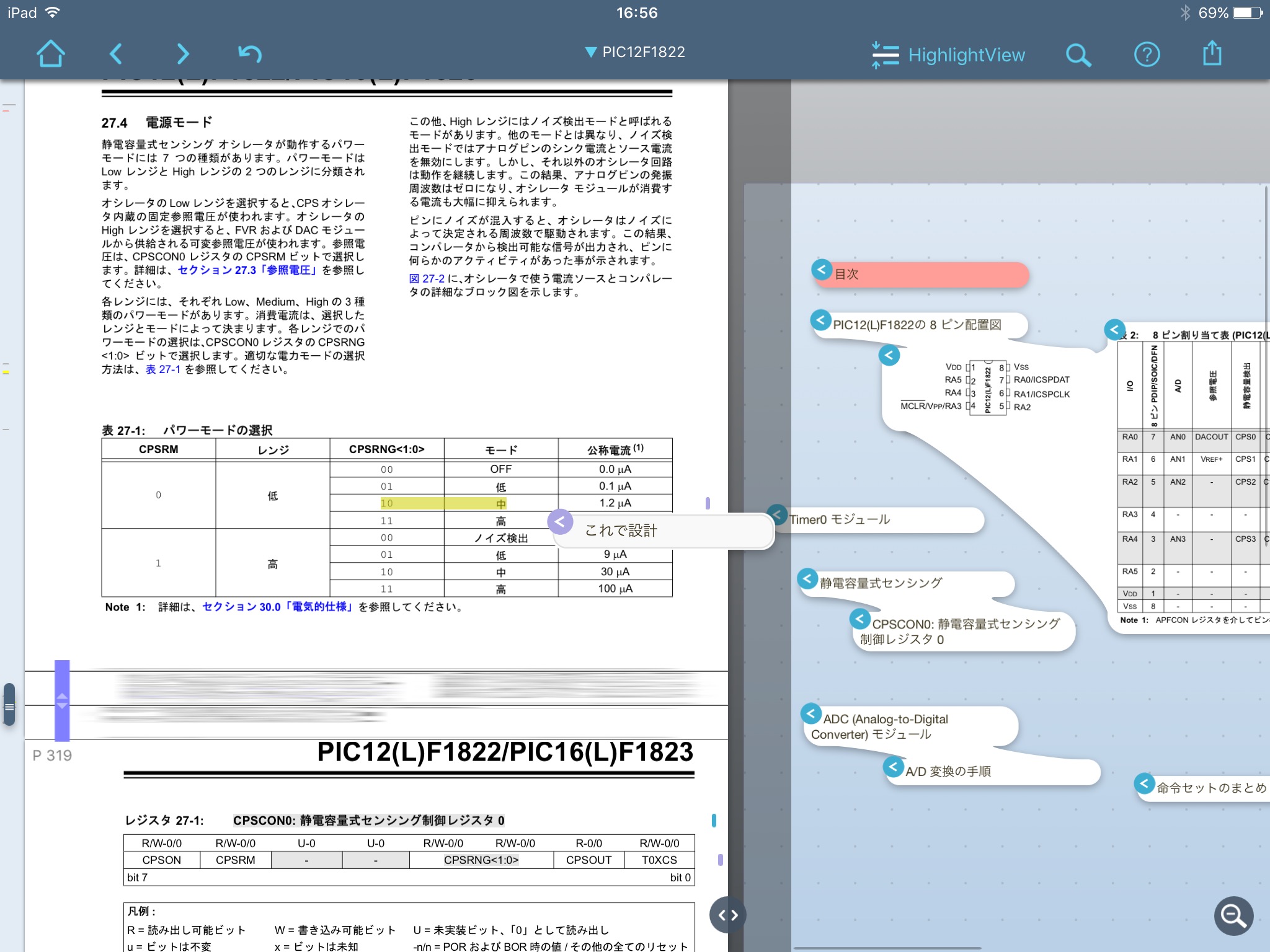Tap the 27.4 電源モード heading
Image resolution: width=1270 pixels, height=952 pixels.
157,123
